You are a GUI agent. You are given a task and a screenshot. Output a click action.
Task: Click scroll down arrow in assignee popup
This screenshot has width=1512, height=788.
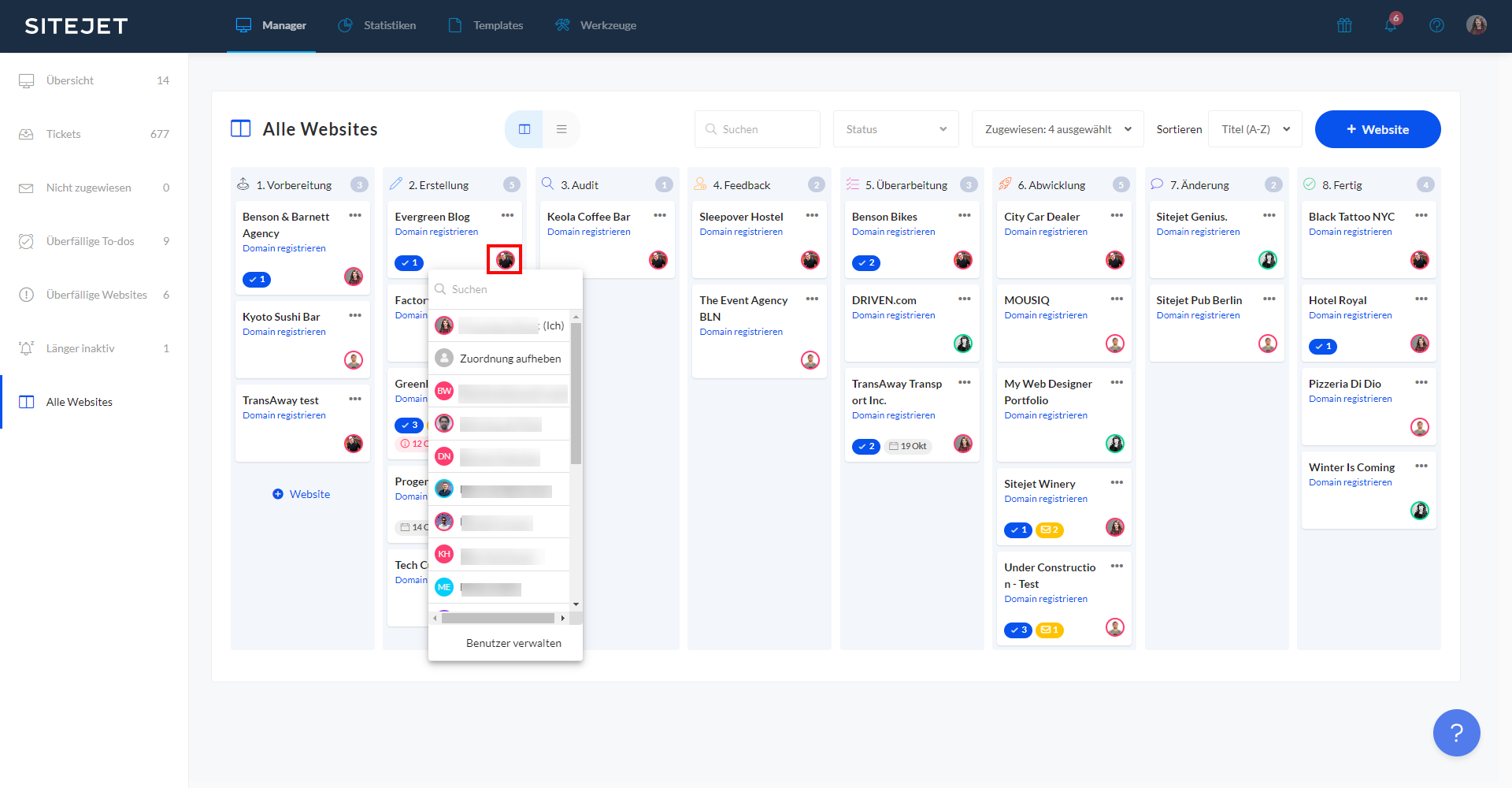coord(576,604)
